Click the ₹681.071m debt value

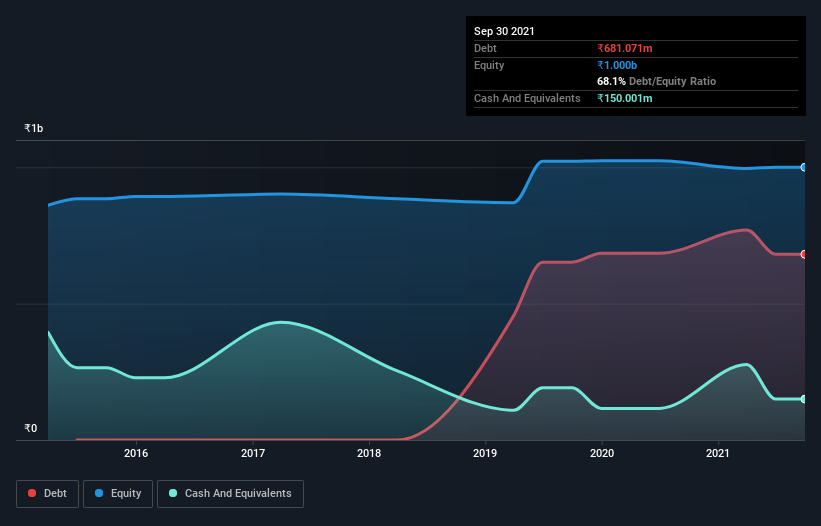click(625, 48)
